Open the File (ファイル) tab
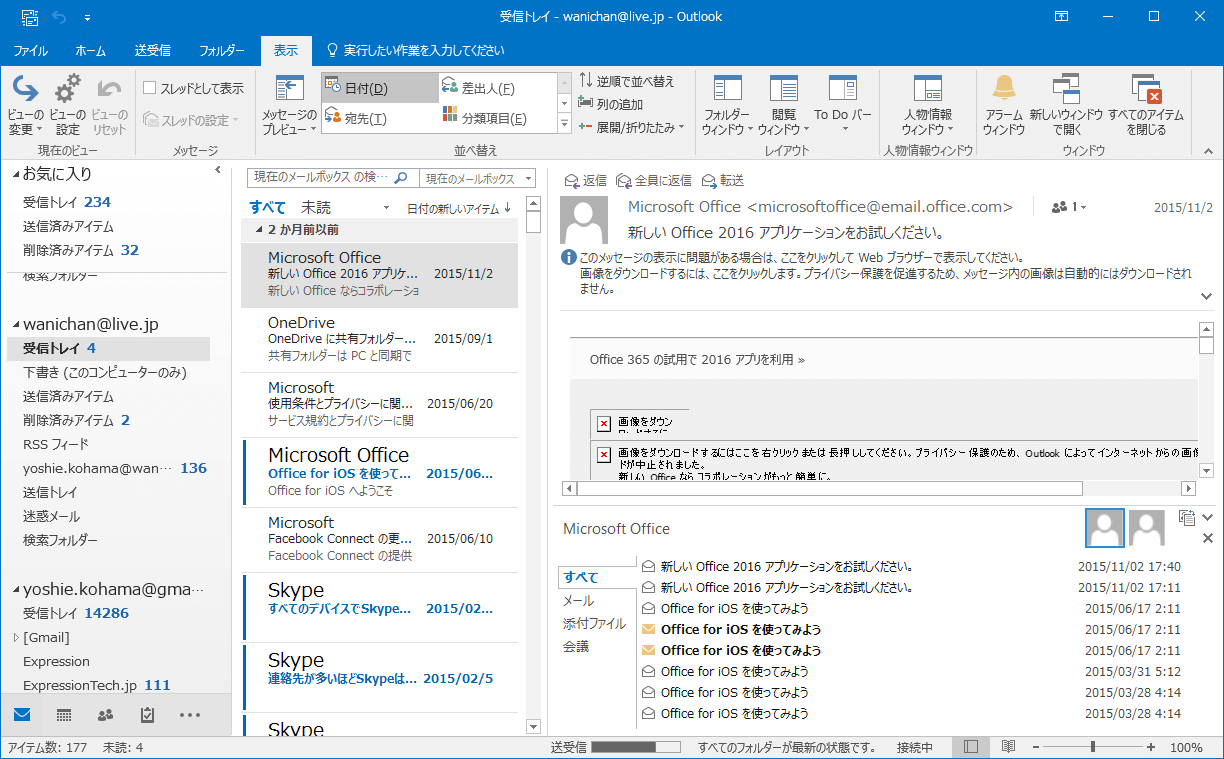 [30, 50]
